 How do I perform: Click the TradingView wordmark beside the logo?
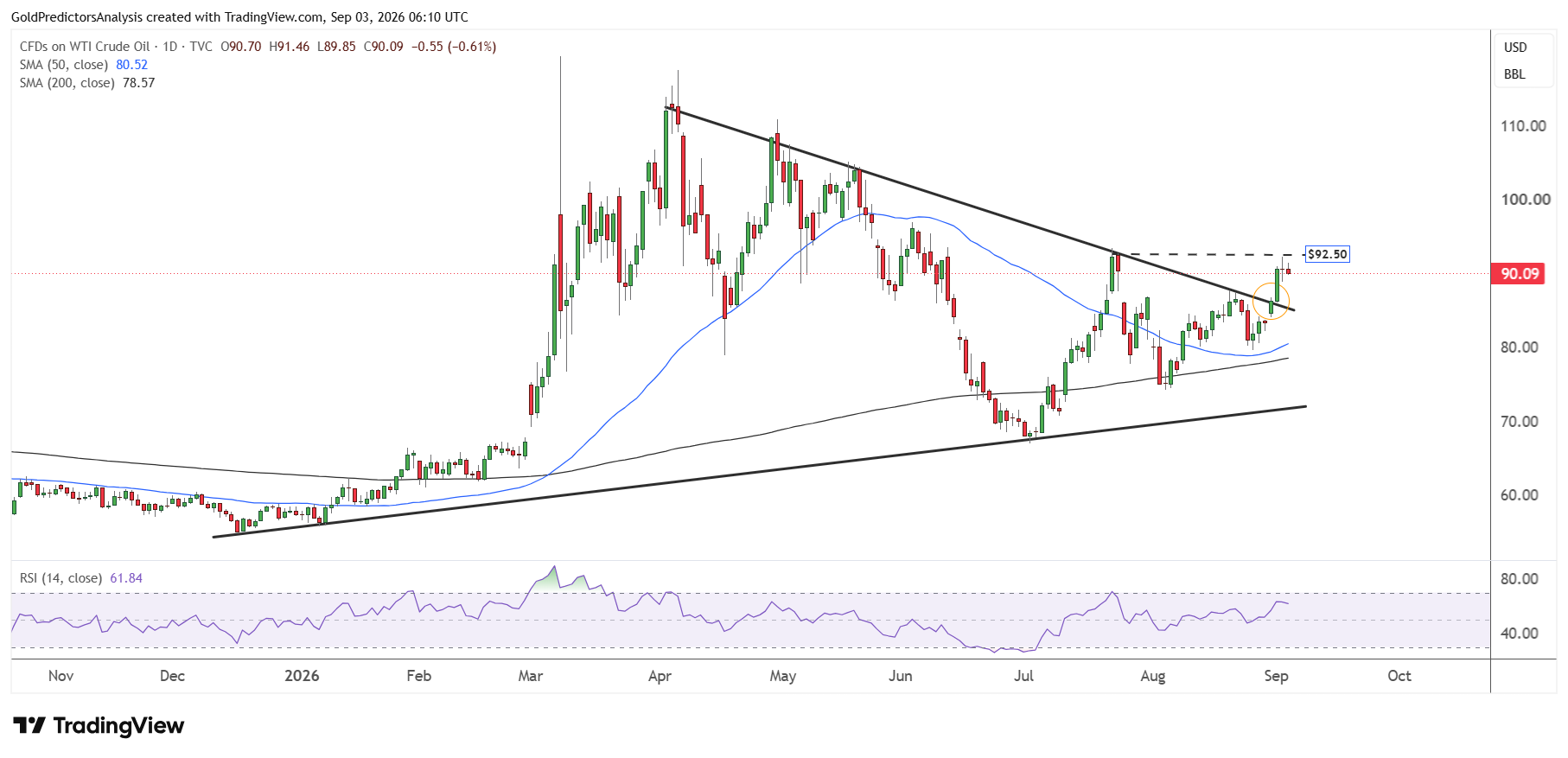(x=119, y=725)
